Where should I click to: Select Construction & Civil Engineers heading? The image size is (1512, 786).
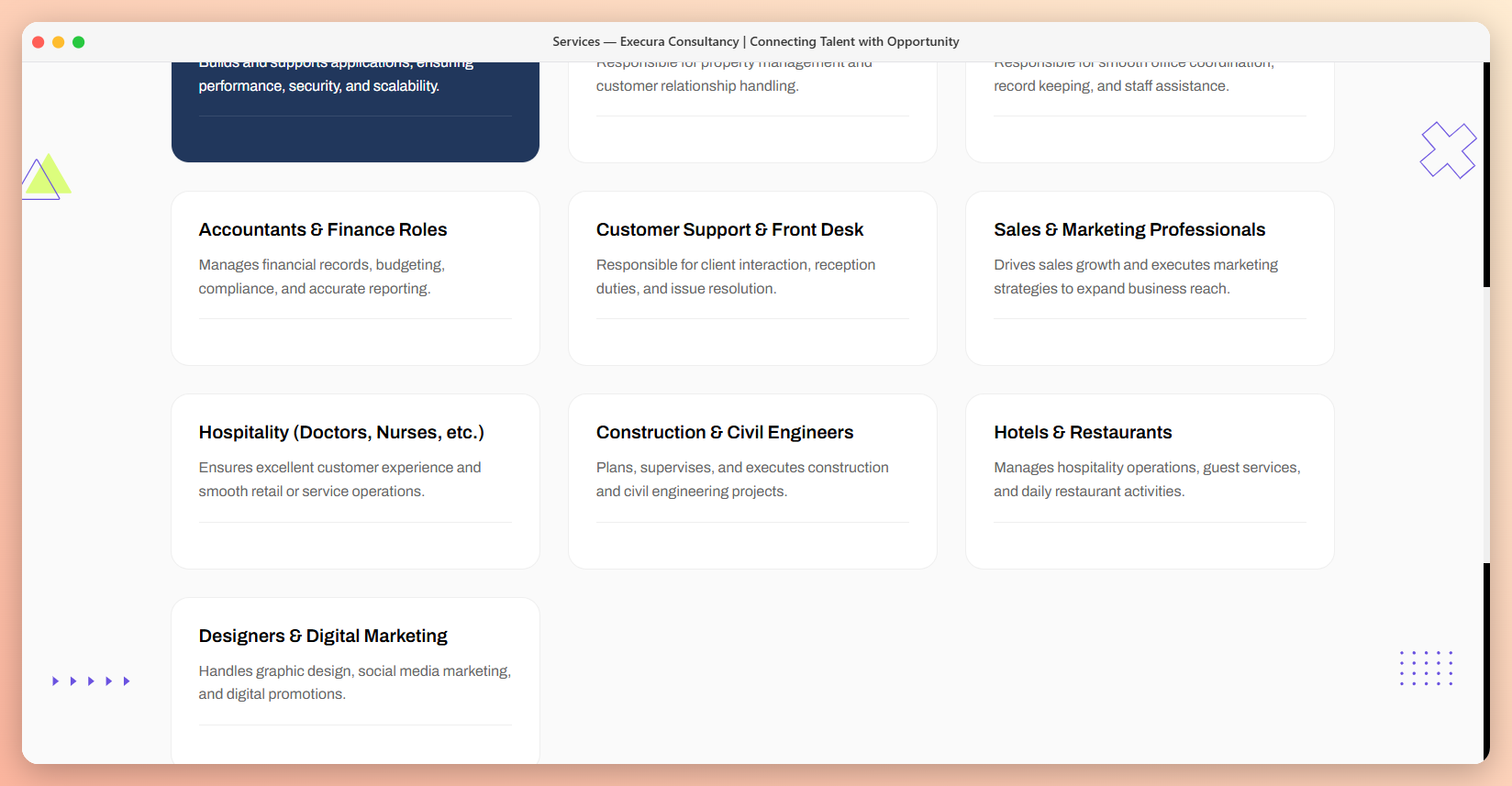[725, 432]
